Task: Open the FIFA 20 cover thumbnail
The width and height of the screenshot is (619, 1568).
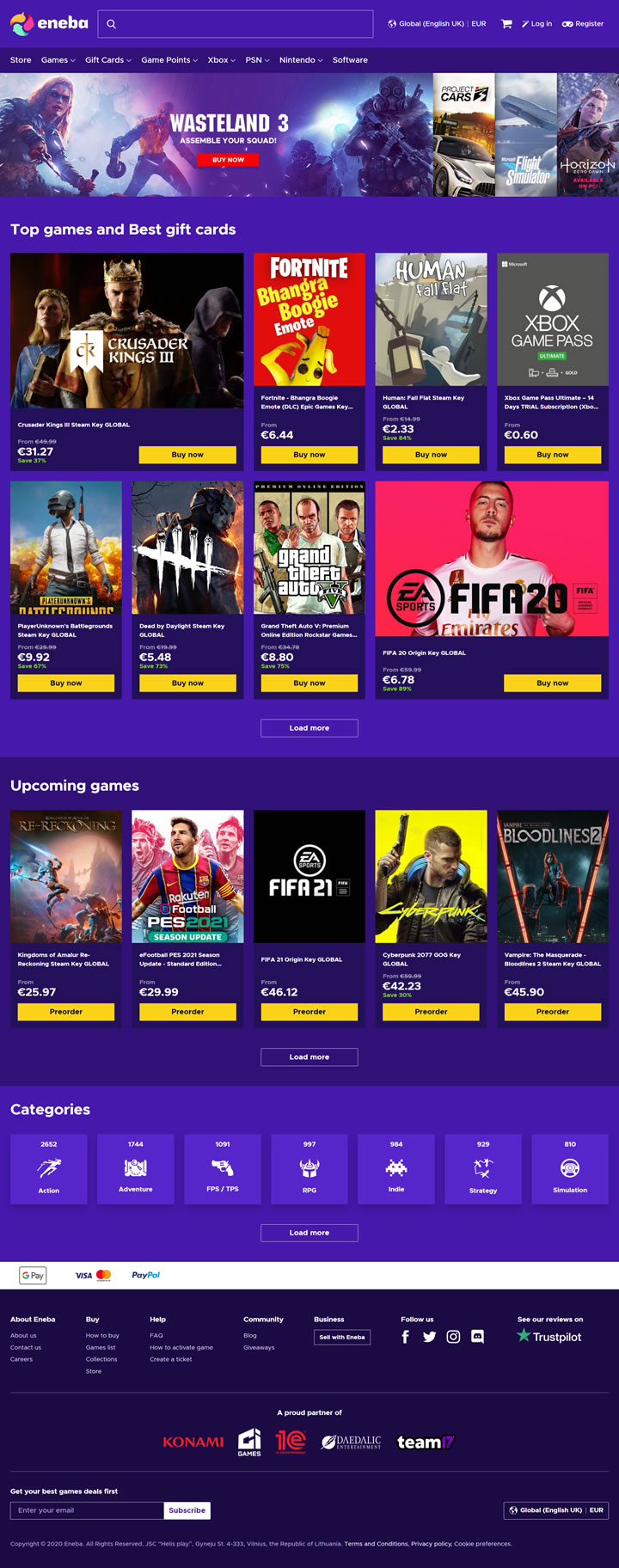Action: tap(492, 559)
